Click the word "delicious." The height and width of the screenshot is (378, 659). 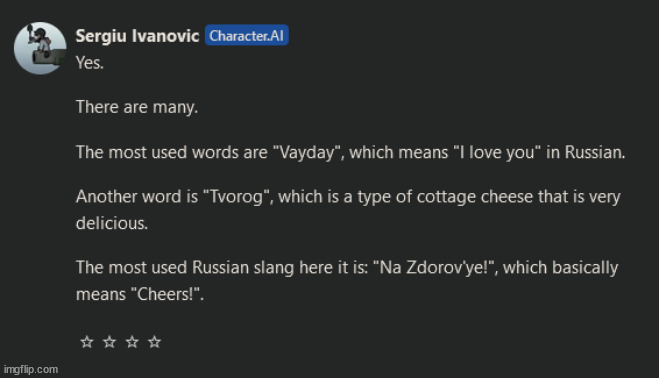(112, 223)
